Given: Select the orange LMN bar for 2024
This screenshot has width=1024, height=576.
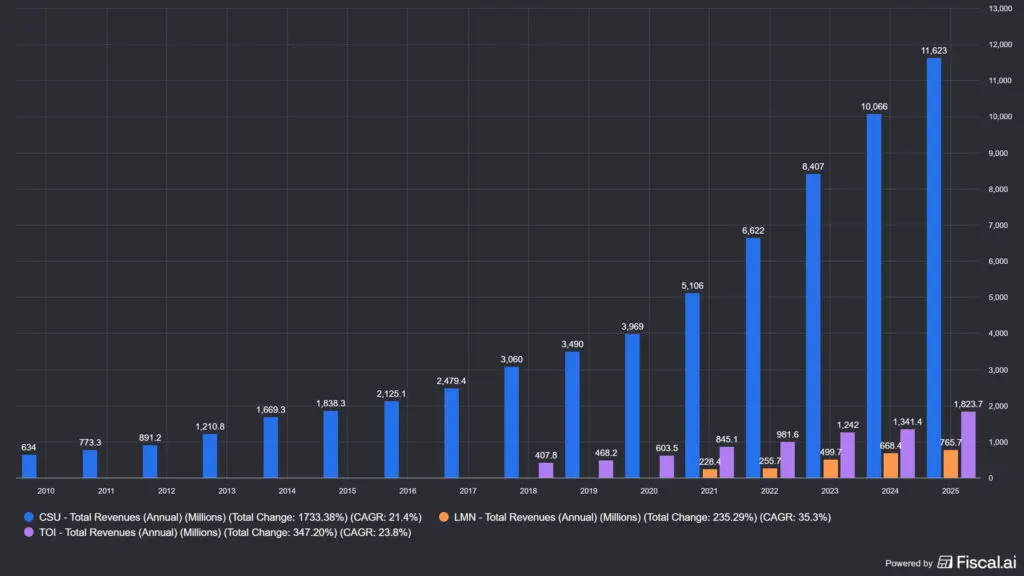Looking at the screenshot, I should (891, 466).
